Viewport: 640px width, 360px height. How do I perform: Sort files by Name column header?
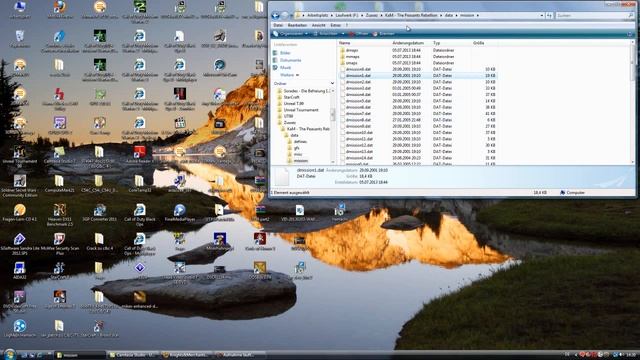345,43
